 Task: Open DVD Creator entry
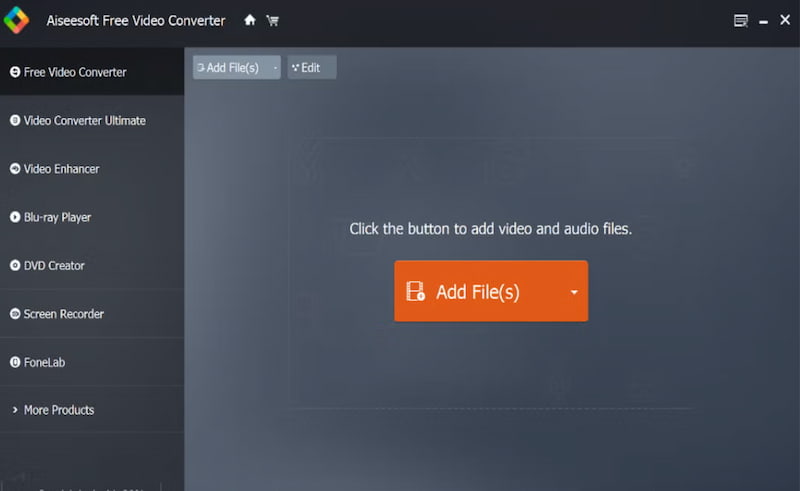pyautogui.click(x=92, y=265)
